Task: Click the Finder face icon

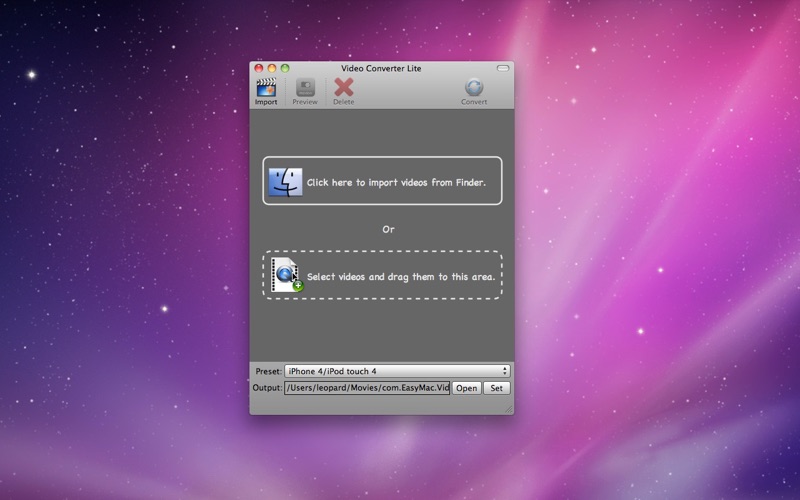Action: click(x=285, y=182)
